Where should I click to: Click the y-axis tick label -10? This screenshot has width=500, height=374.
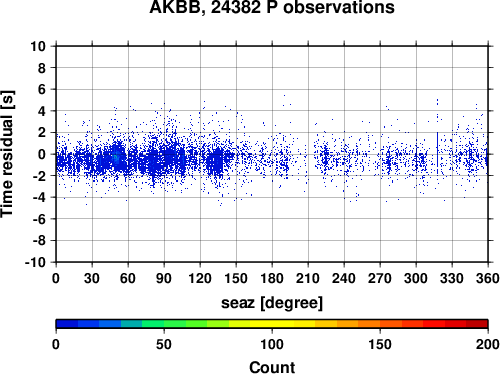click(x=35, y=262)
